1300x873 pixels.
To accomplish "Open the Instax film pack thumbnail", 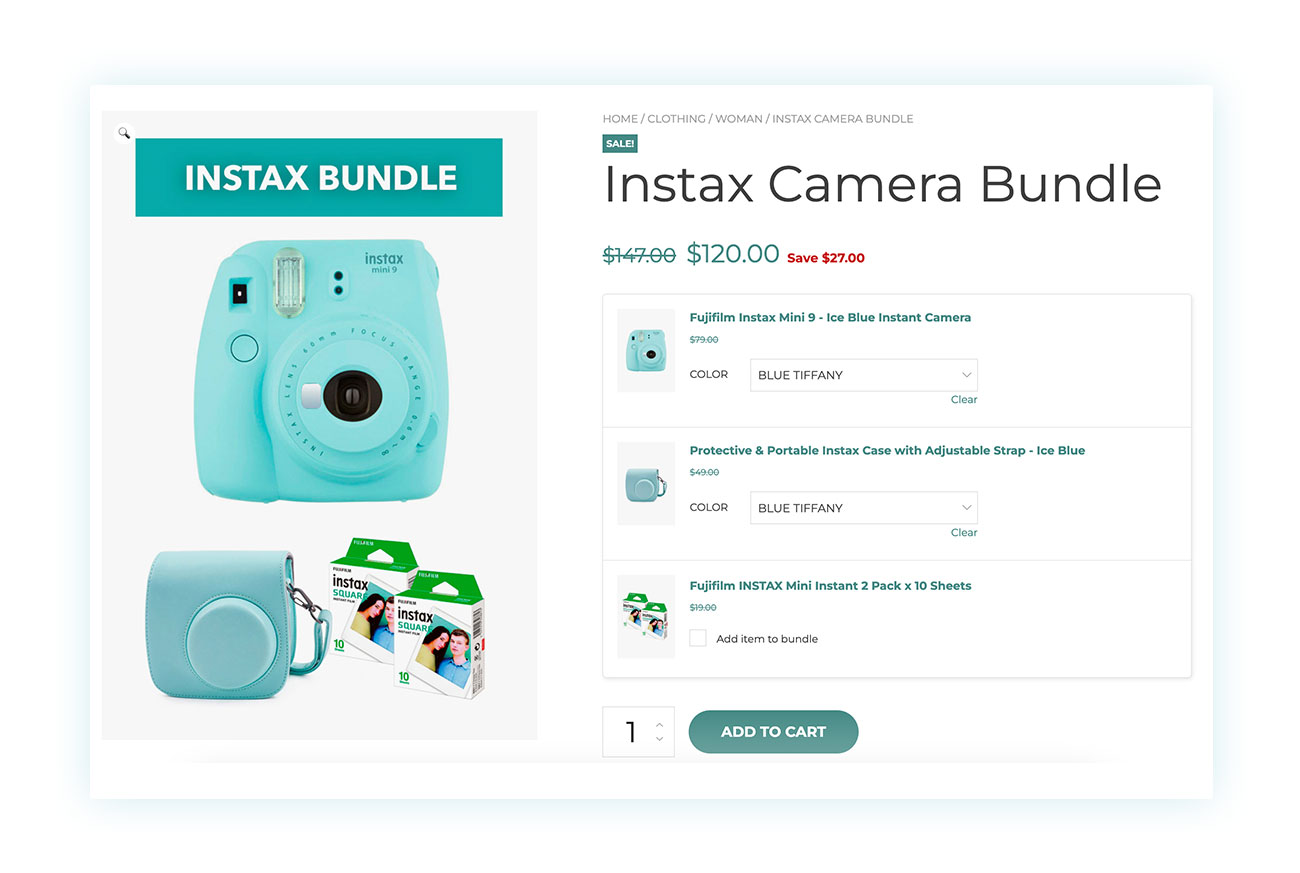I will tap(646, 616).
